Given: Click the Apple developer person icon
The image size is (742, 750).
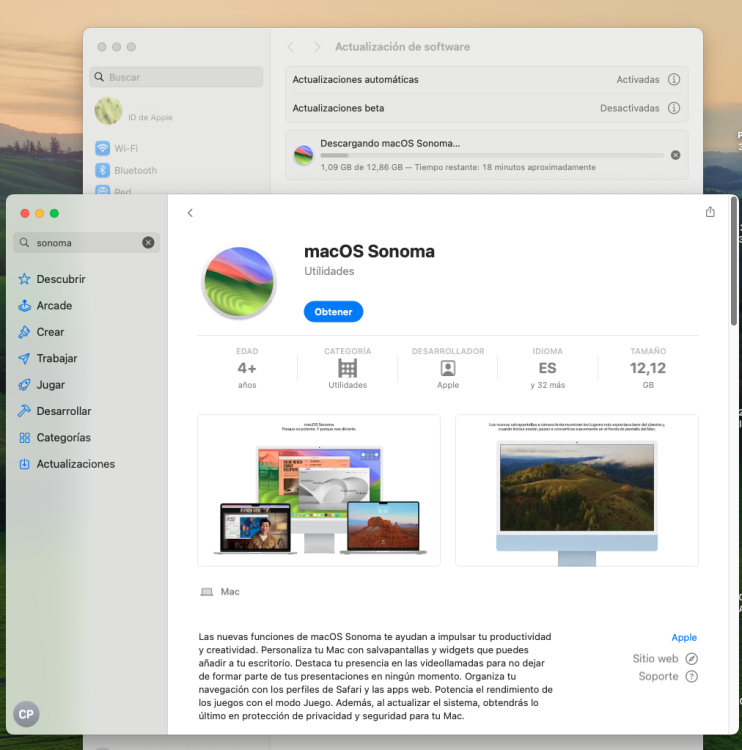Looking at the screenshot, I should tap(448, 368).
